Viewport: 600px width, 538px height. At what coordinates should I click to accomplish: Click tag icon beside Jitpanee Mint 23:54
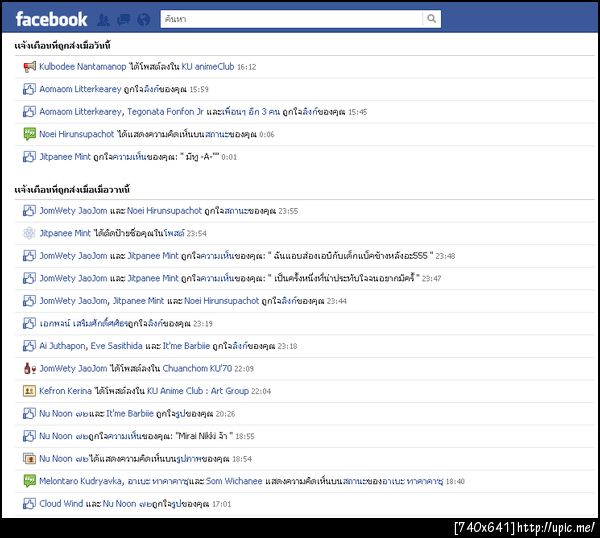29,233
